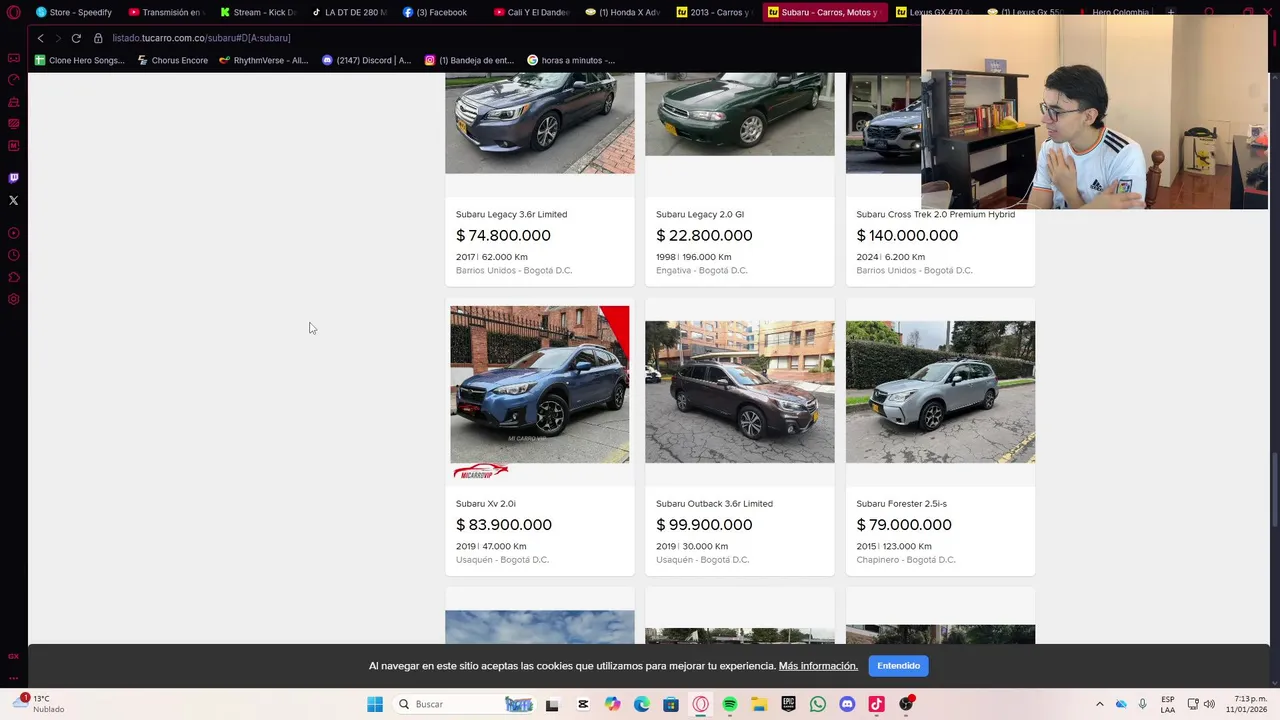The width and height of the screenshot is (1280, 720).
Task: Open the Opera GX main menu logo
Action: coord(13,12)
